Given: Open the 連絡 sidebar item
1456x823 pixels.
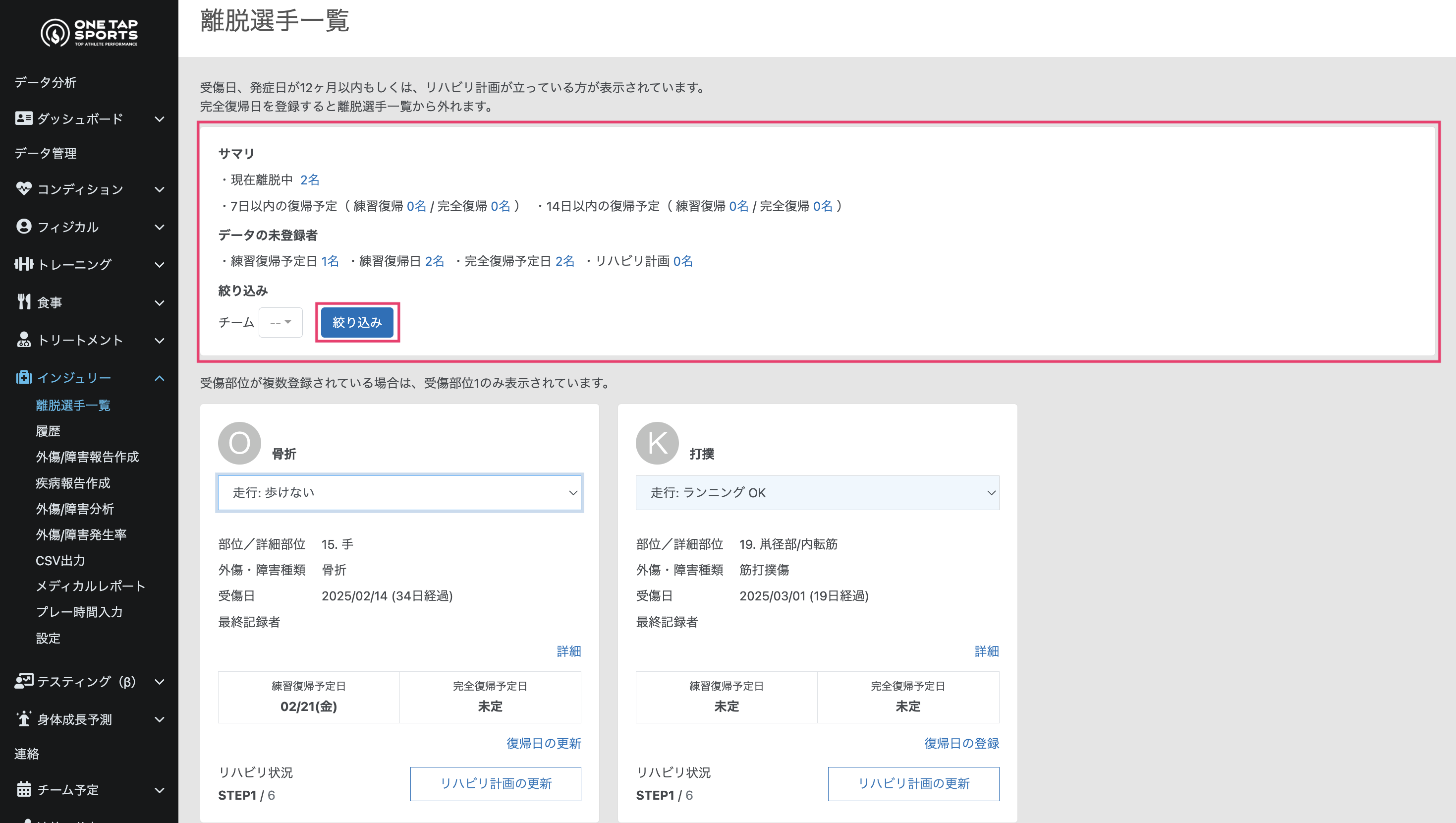Looking at the screenshot, I should 27,754.
